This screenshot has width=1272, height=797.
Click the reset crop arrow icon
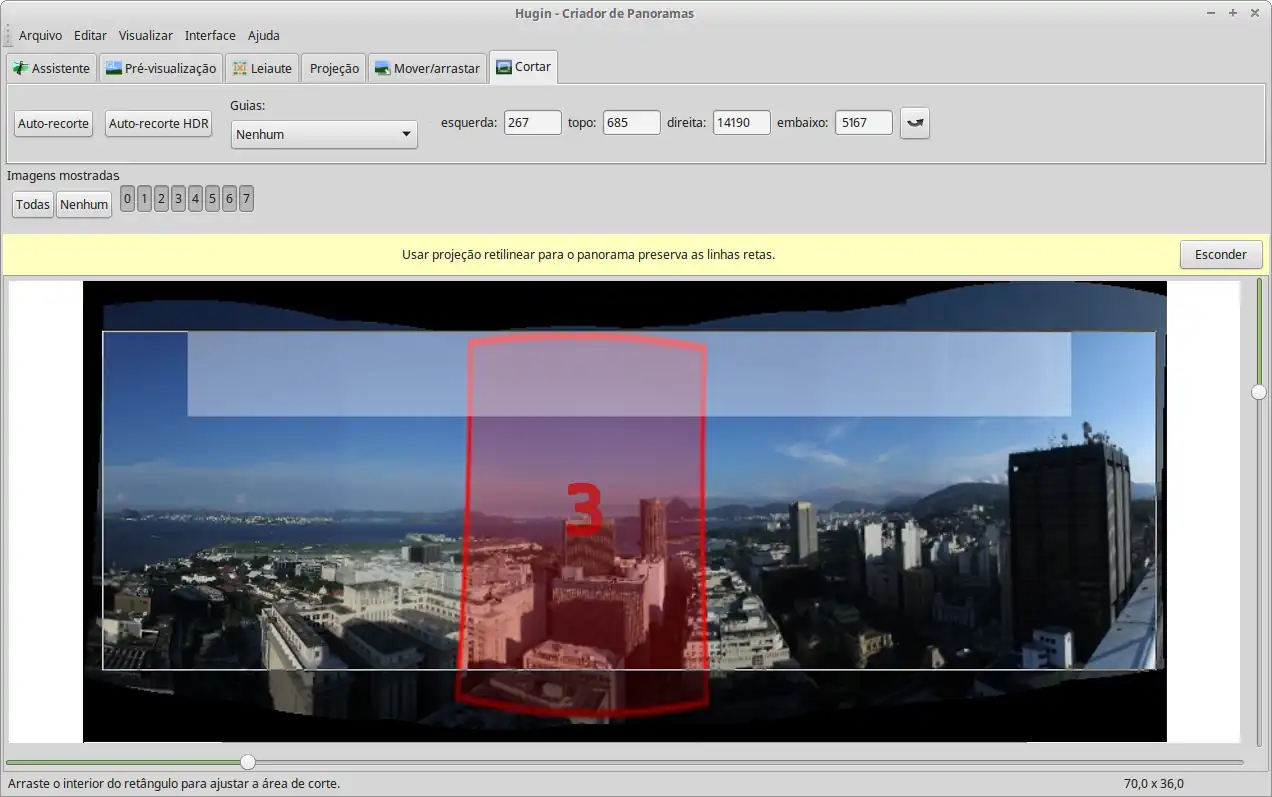(x=914, y=123)
